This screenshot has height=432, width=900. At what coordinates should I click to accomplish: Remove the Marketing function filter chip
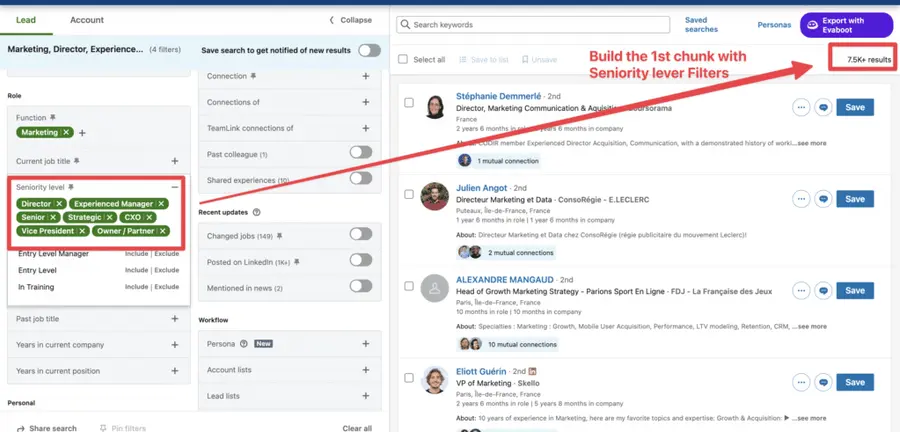(x=66, y=133)
